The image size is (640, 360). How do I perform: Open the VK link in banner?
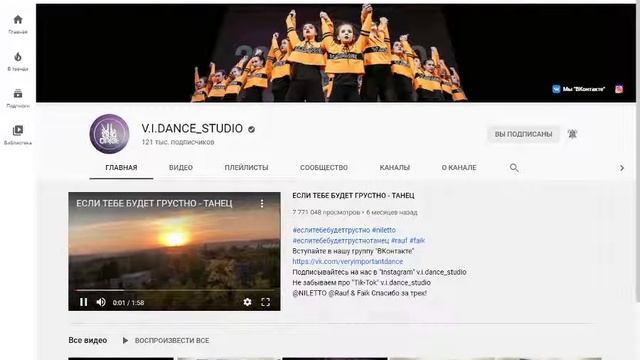(x=578, y=89)
